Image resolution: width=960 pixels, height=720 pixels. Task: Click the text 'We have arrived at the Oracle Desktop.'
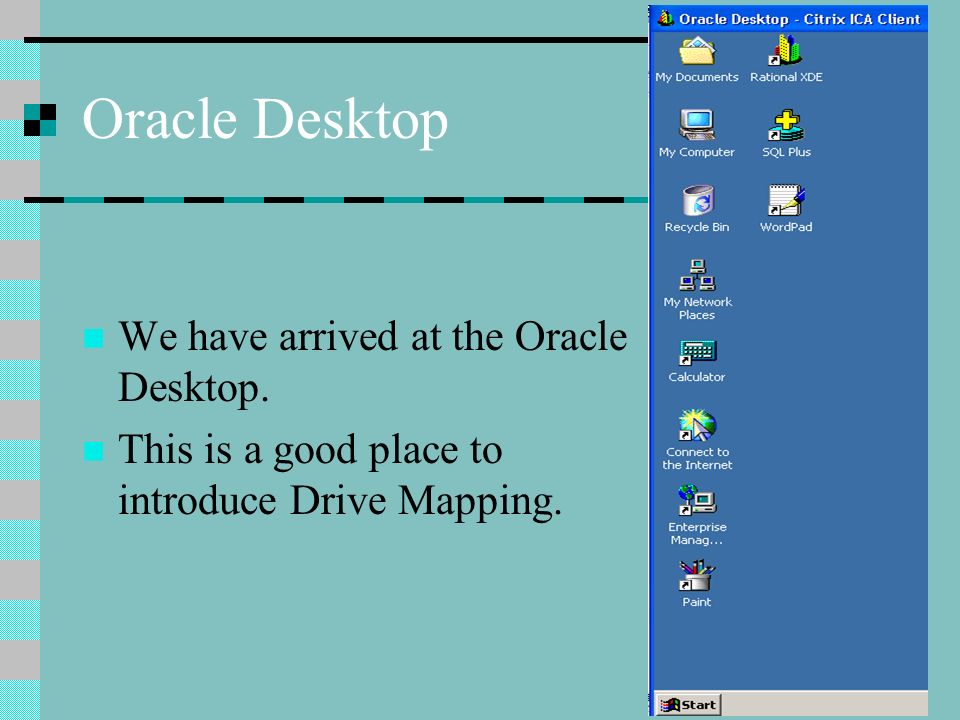coord(373,361)
